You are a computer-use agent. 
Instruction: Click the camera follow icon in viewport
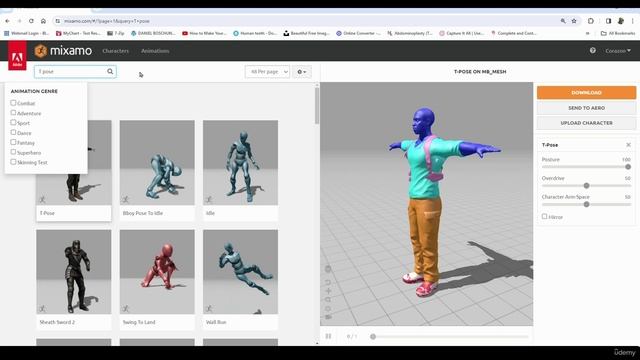[328, 317]
